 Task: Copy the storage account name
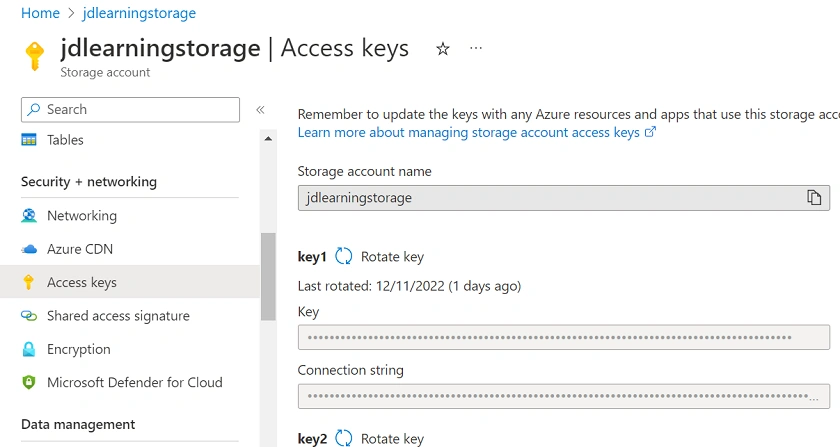point(814,198)
